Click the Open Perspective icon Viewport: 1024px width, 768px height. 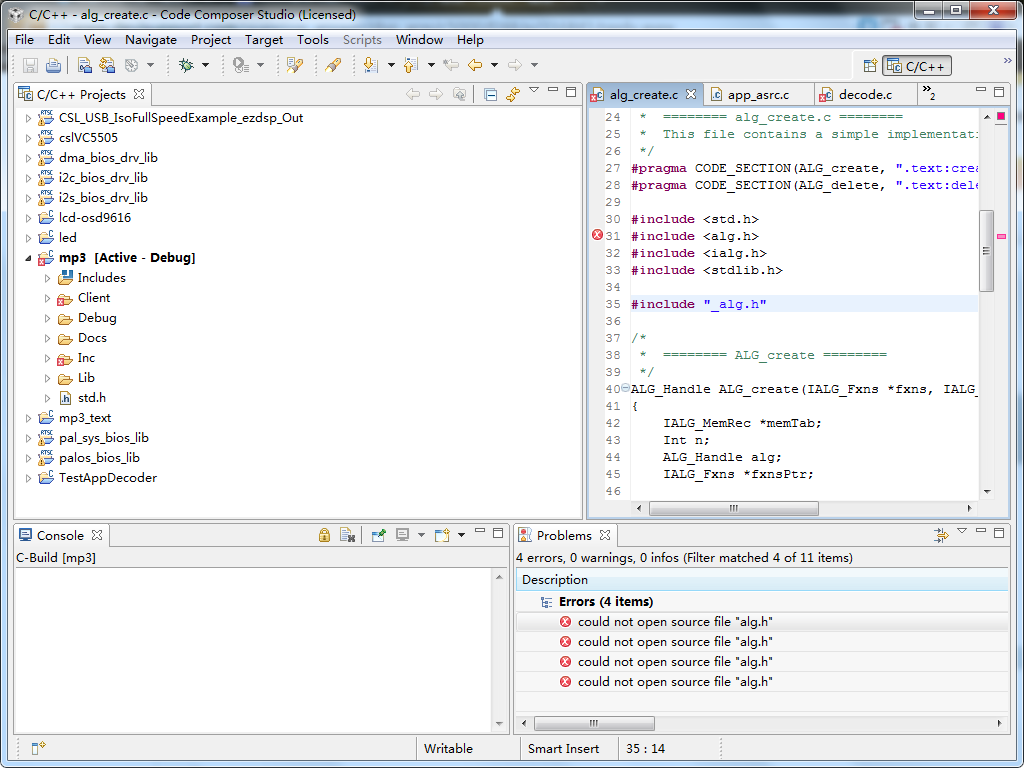point(870,66)
